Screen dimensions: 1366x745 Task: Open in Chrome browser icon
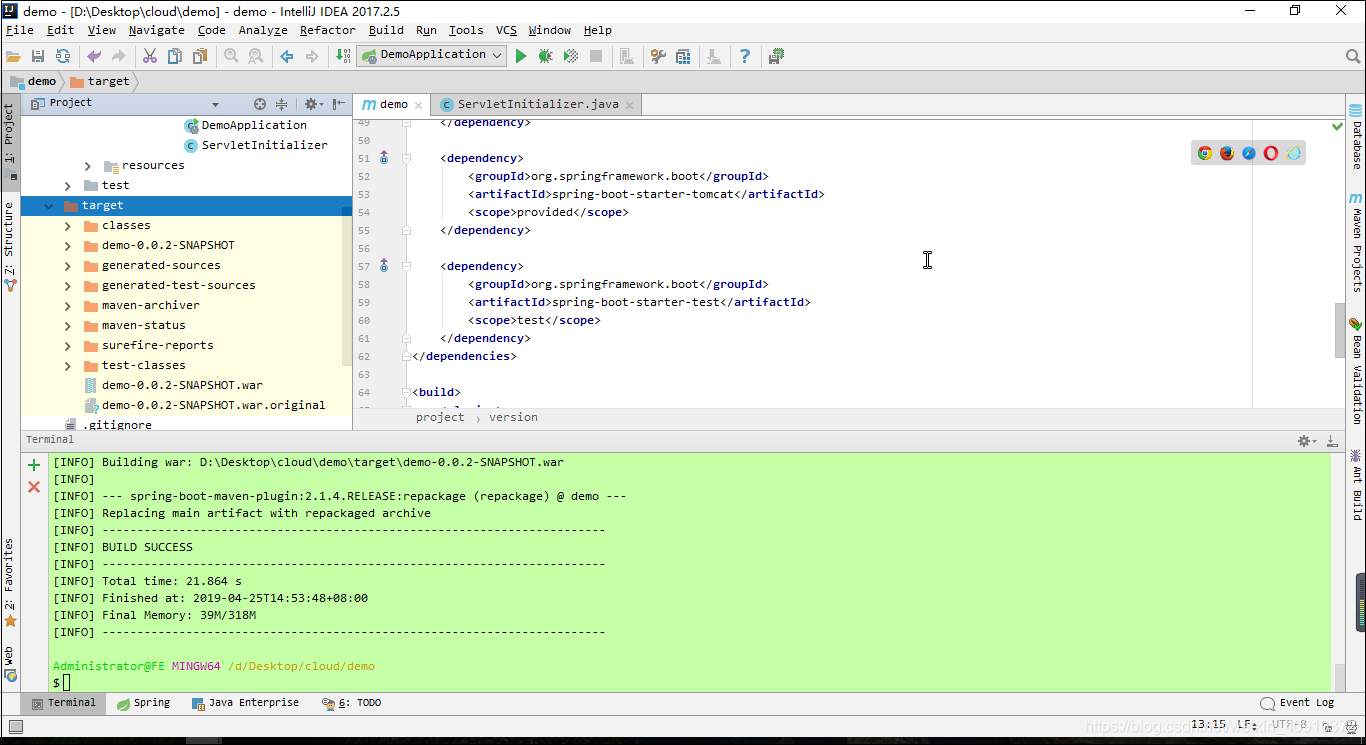pyautogui.click(x=1205, y=153)
